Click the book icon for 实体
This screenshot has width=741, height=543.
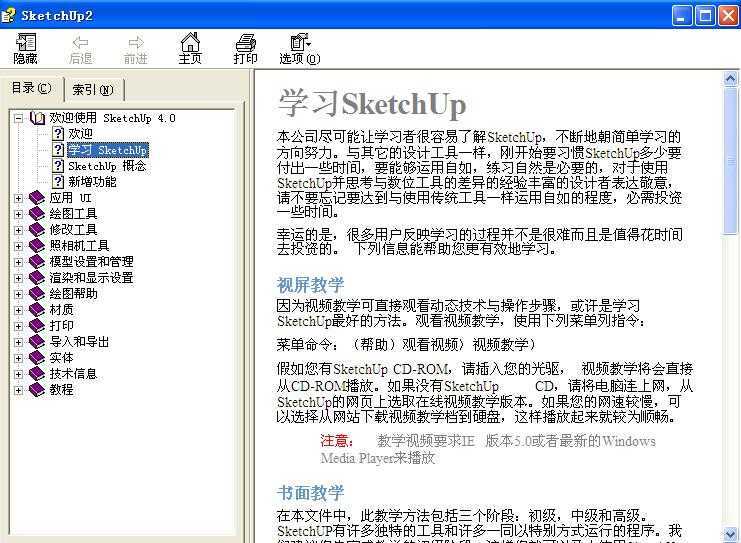[x=37, y=358]
